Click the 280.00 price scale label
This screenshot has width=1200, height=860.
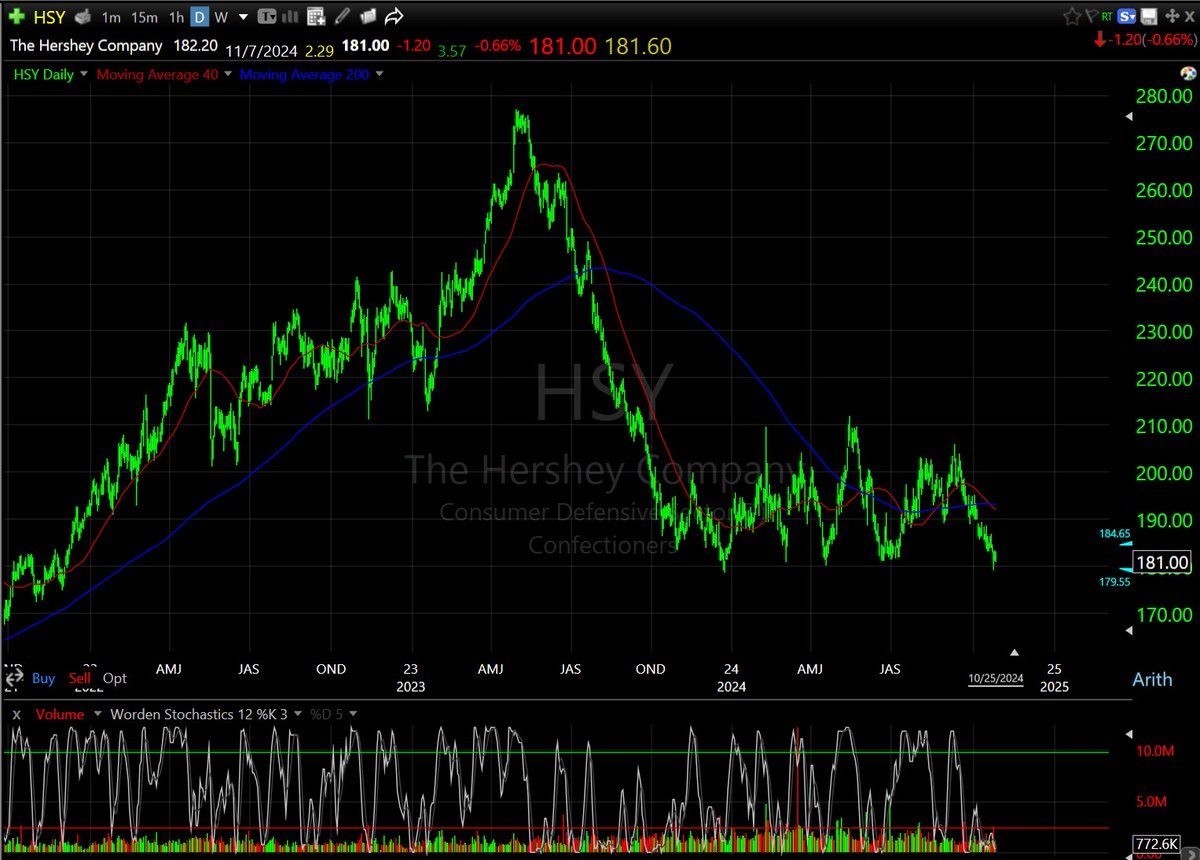1162,96
